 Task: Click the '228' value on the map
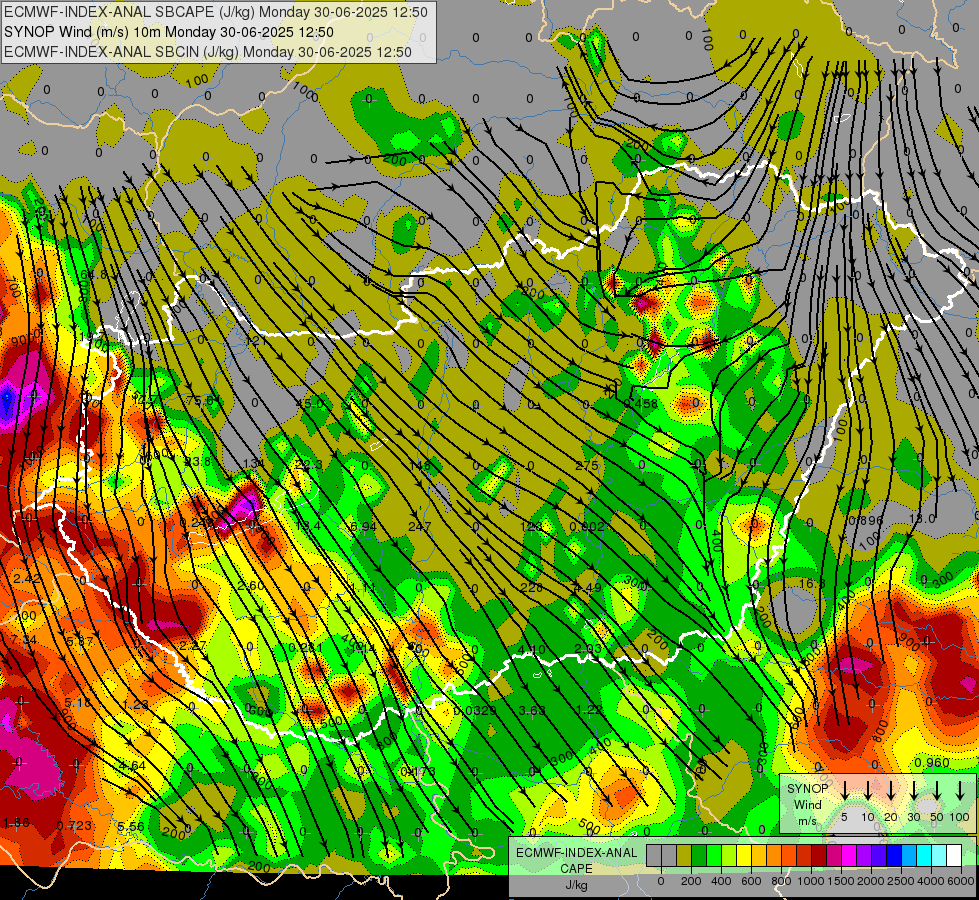coord(531,587)
